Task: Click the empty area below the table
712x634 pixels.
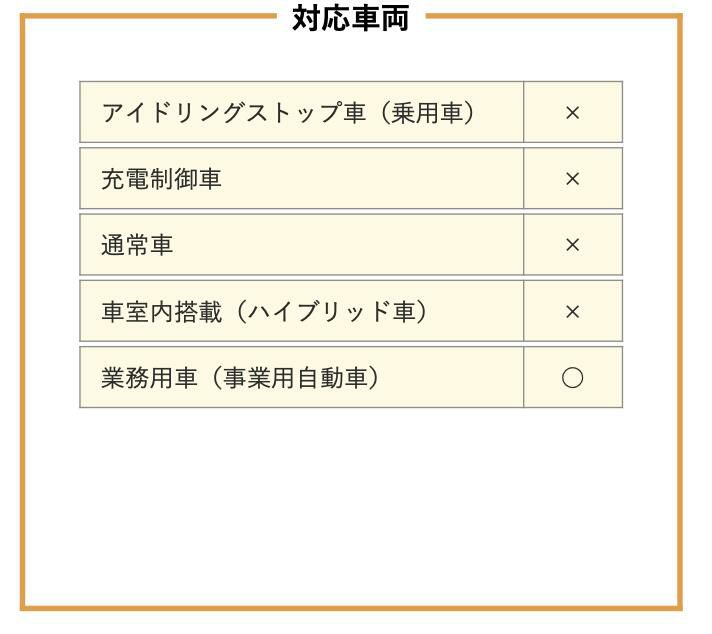Action: pyautogui.click(x=350, y=500)
